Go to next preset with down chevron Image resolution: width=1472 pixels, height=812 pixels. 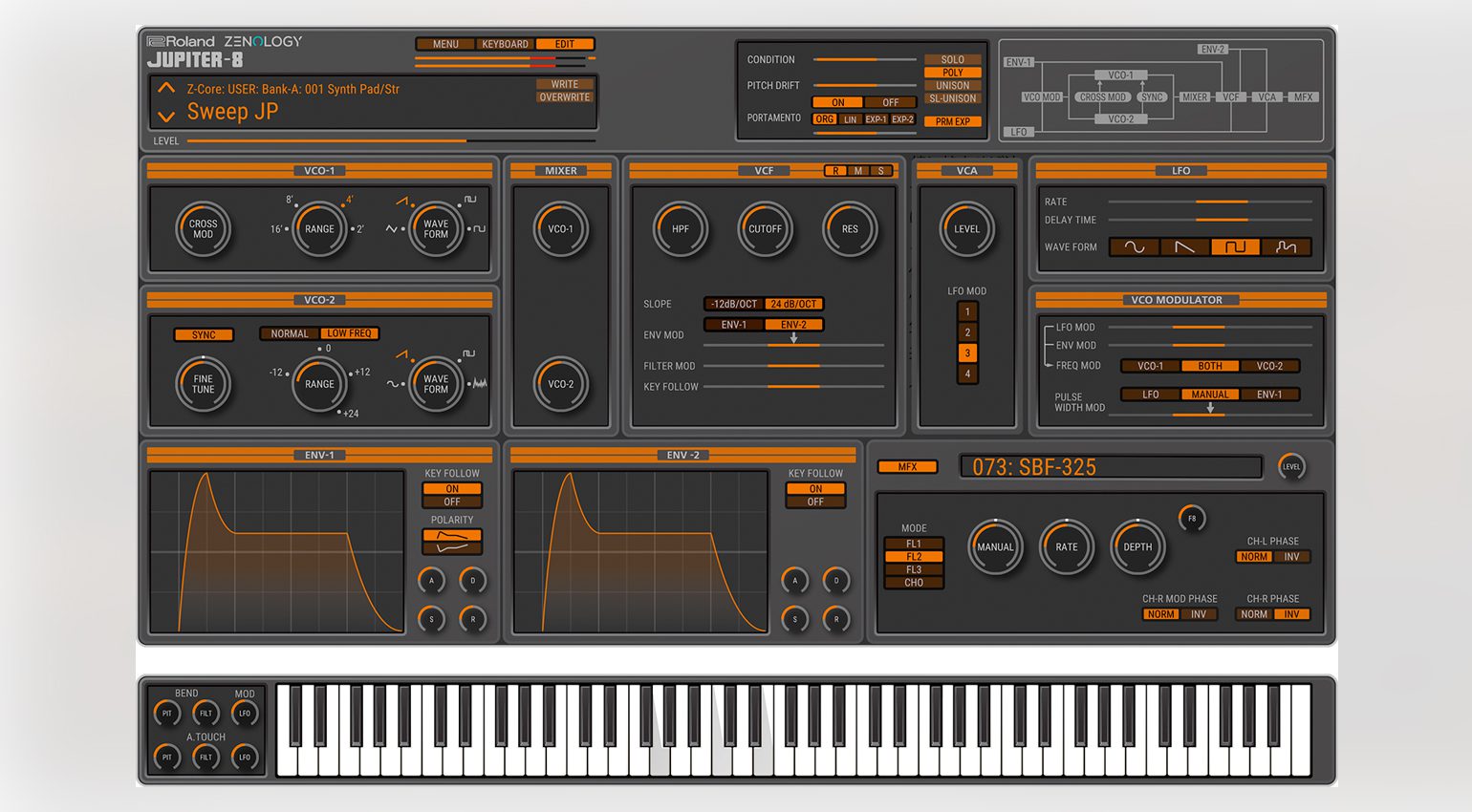point(166,117)
